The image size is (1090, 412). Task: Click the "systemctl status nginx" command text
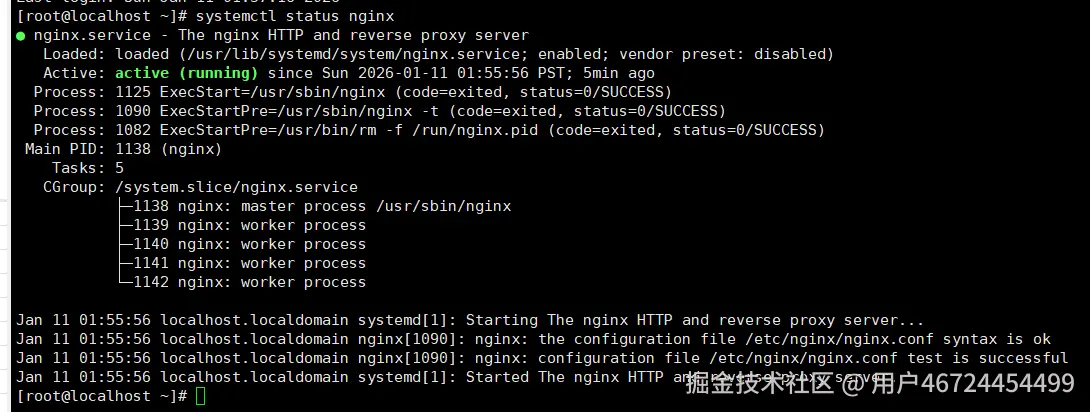point(295,16)
